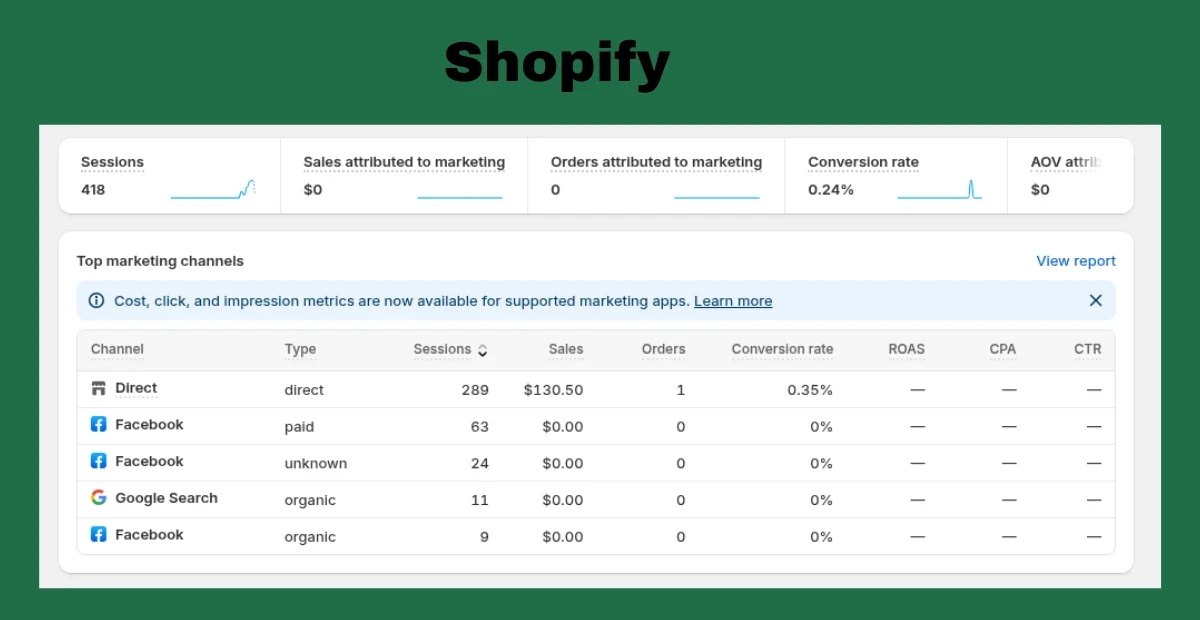Open View report link
The image size is (1200, 620).
(x=1075, y=261)
